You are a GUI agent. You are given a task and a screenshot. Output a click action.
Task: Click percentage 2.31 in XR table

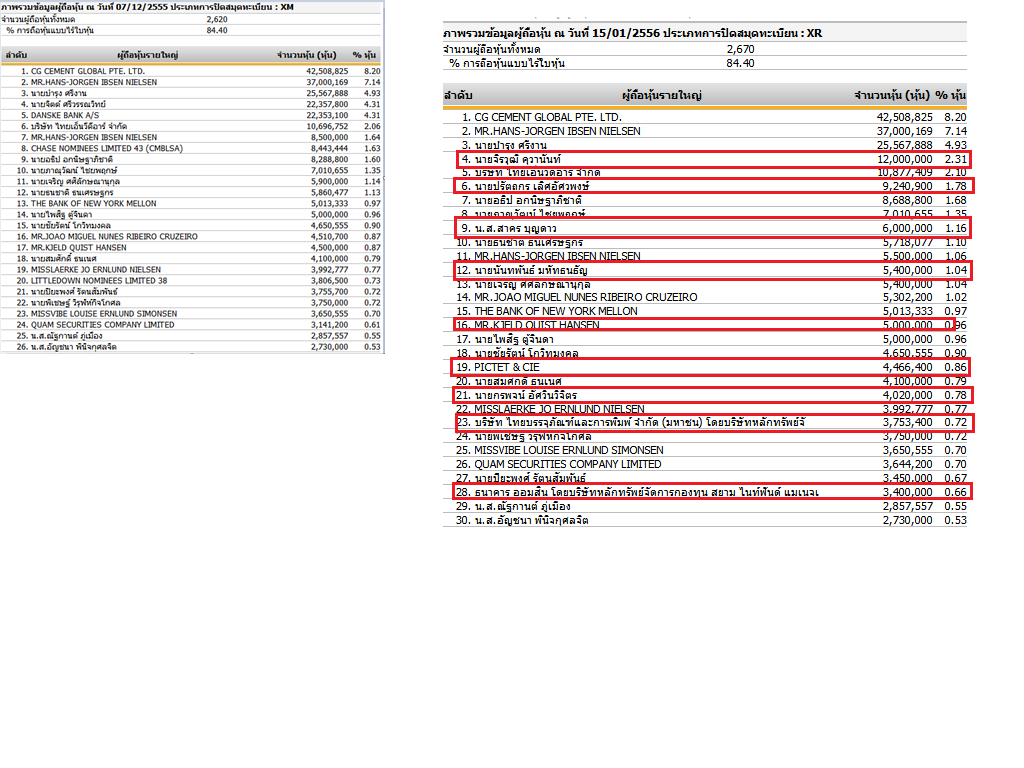click(955, 159)
